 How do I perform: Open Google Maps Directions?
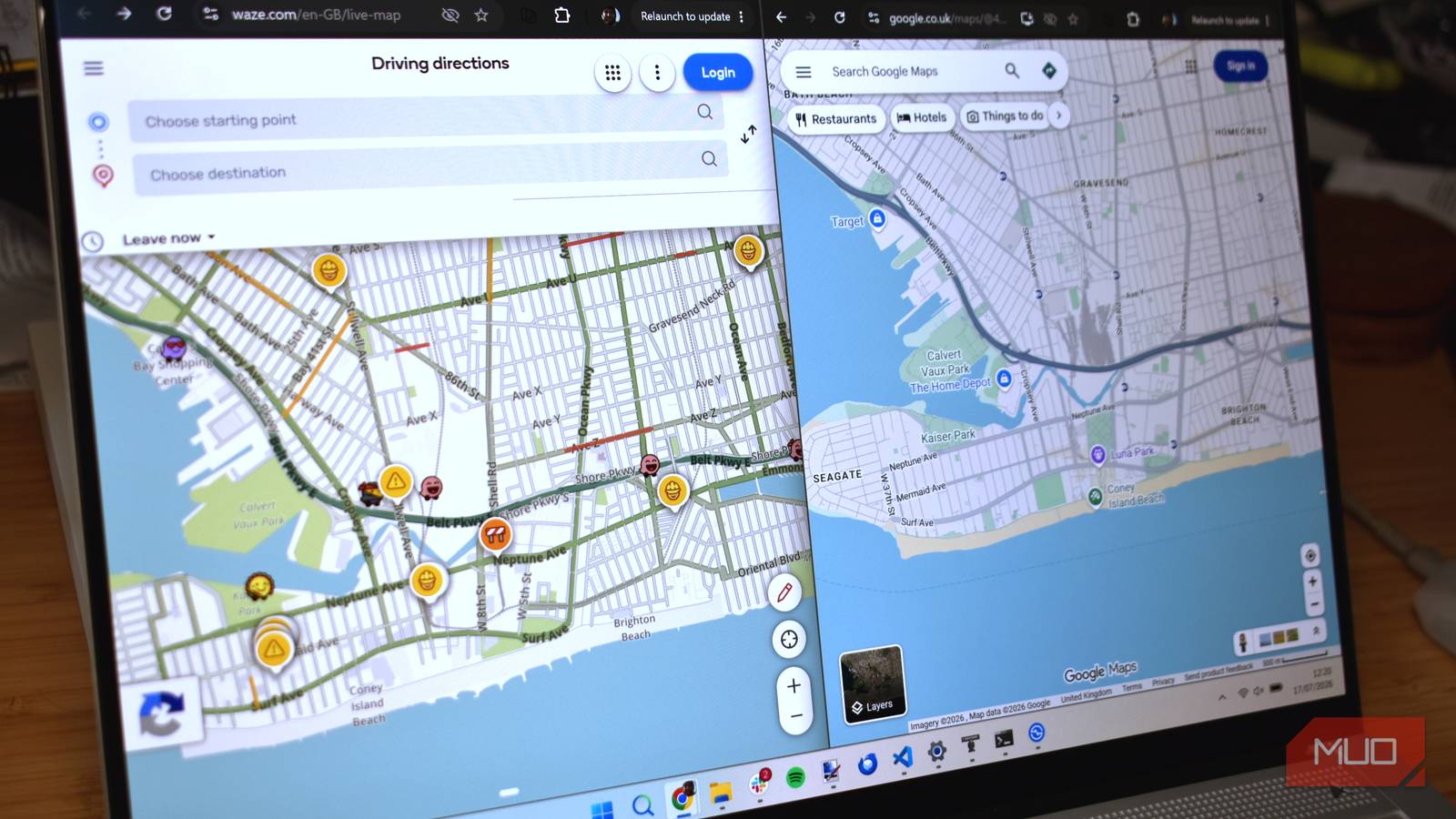click(x=1049, y=70)
